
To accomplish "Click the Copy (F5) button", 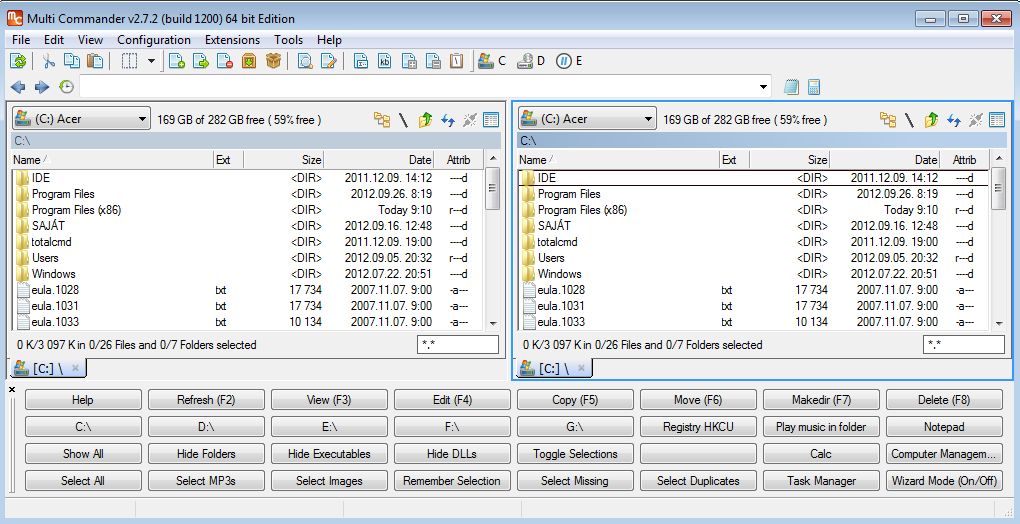I will coord(575,400).
